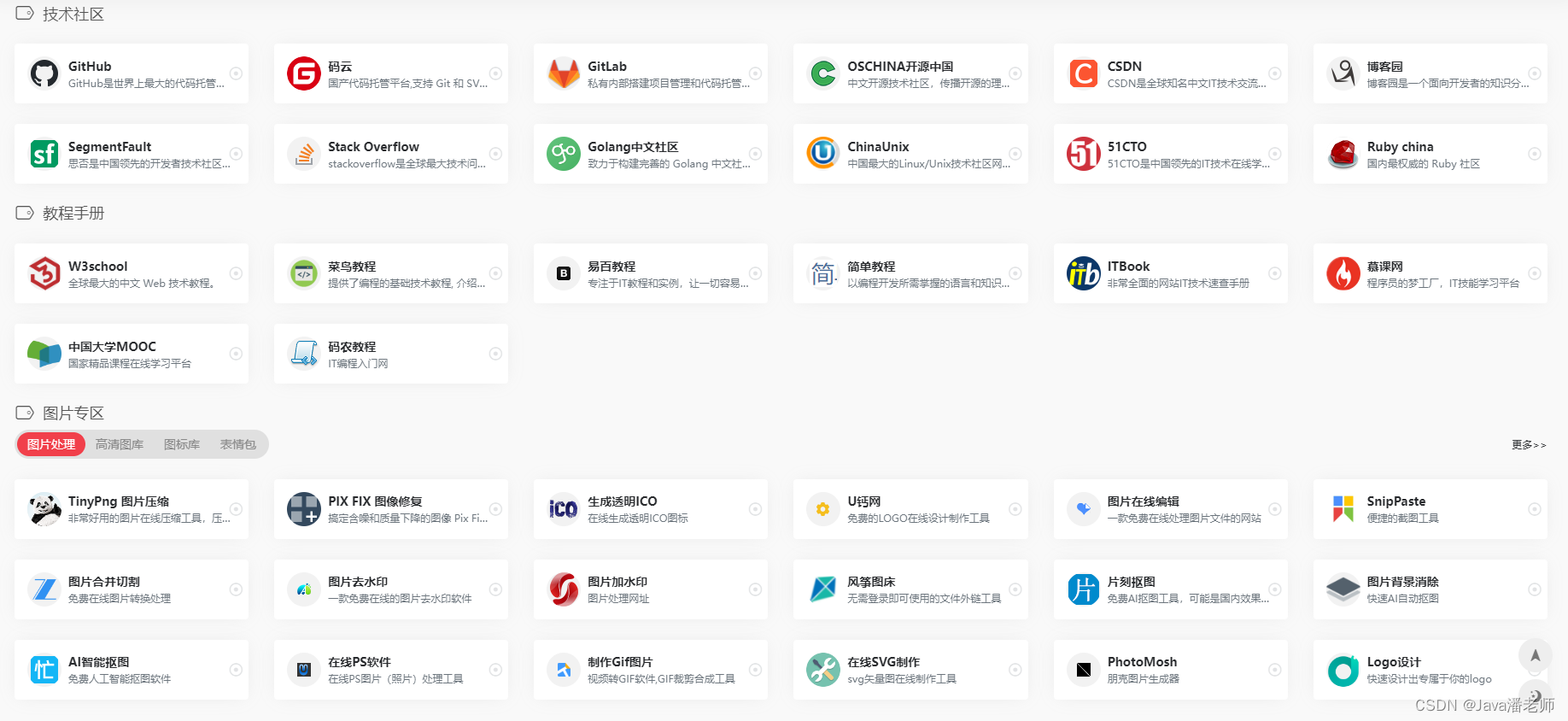
Task: Open the GitHub octocat icon
Action: (x=44, y=73)
